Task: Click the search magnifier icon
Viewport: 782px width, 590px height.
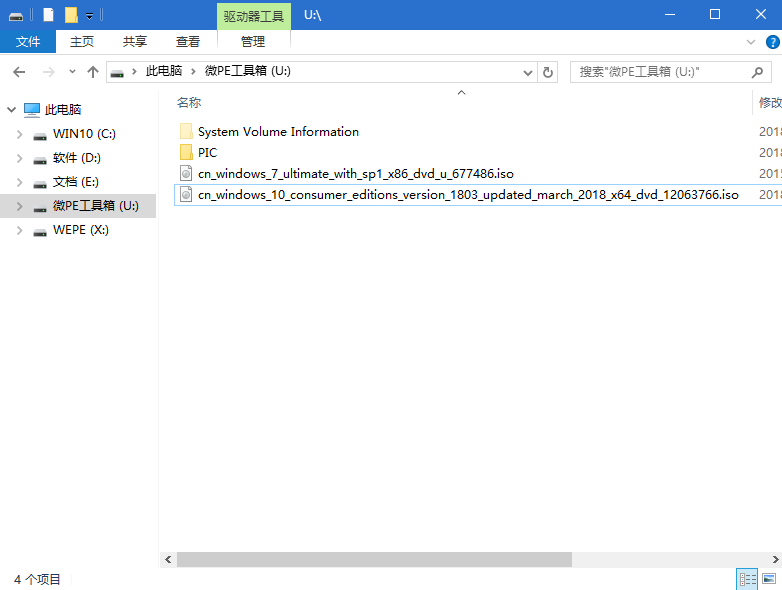Action: pos(758,72)
